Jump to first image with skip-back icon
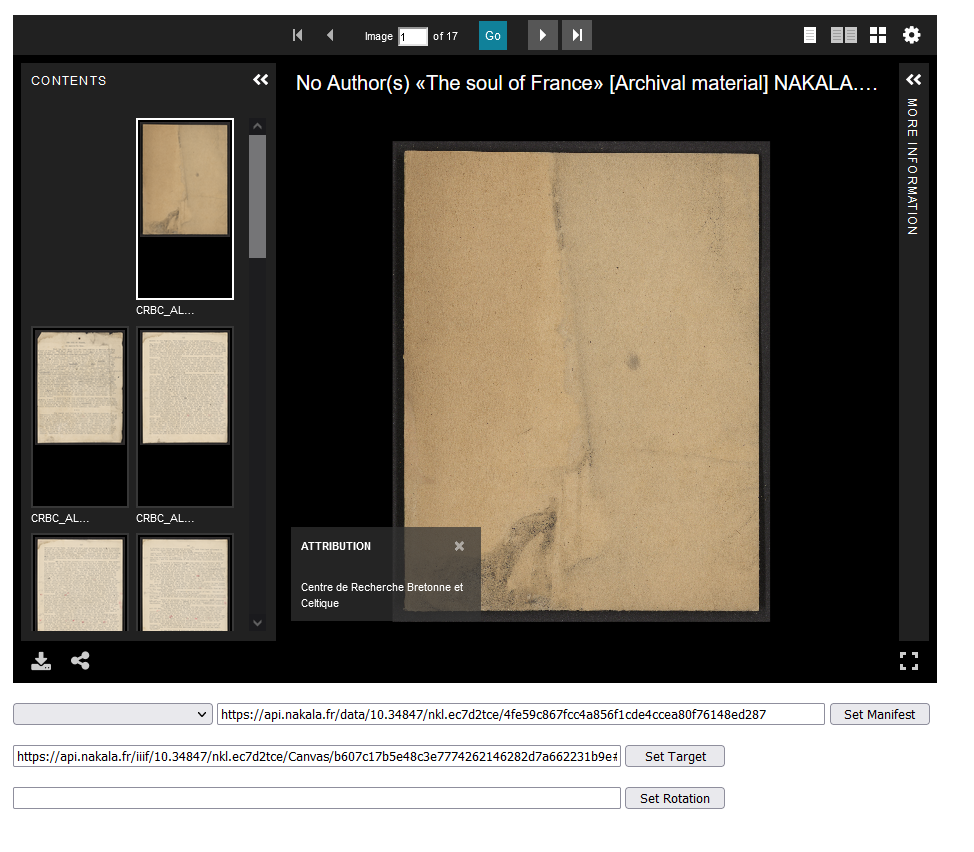974x852 pixels. point(297,34)
